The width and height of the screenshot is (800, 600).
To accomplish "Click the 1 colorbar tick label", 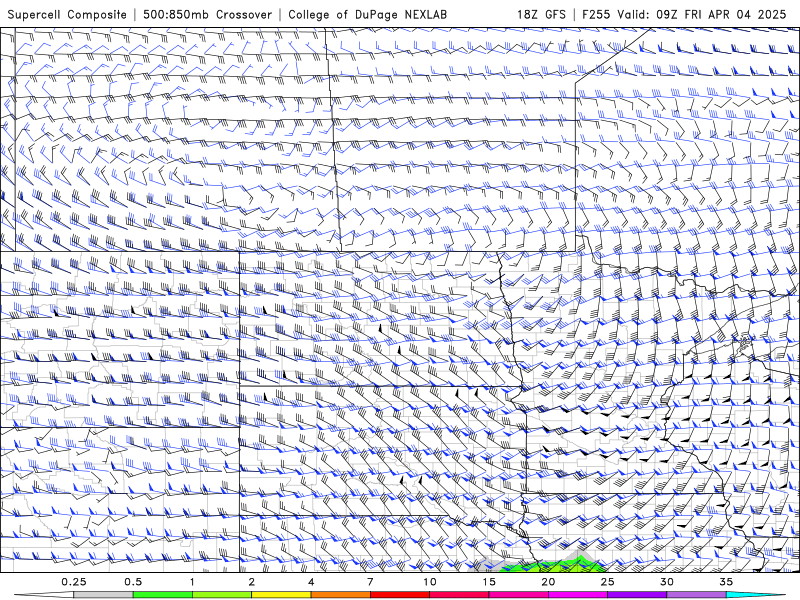I will pyautogui.click(x=192, y=582).
